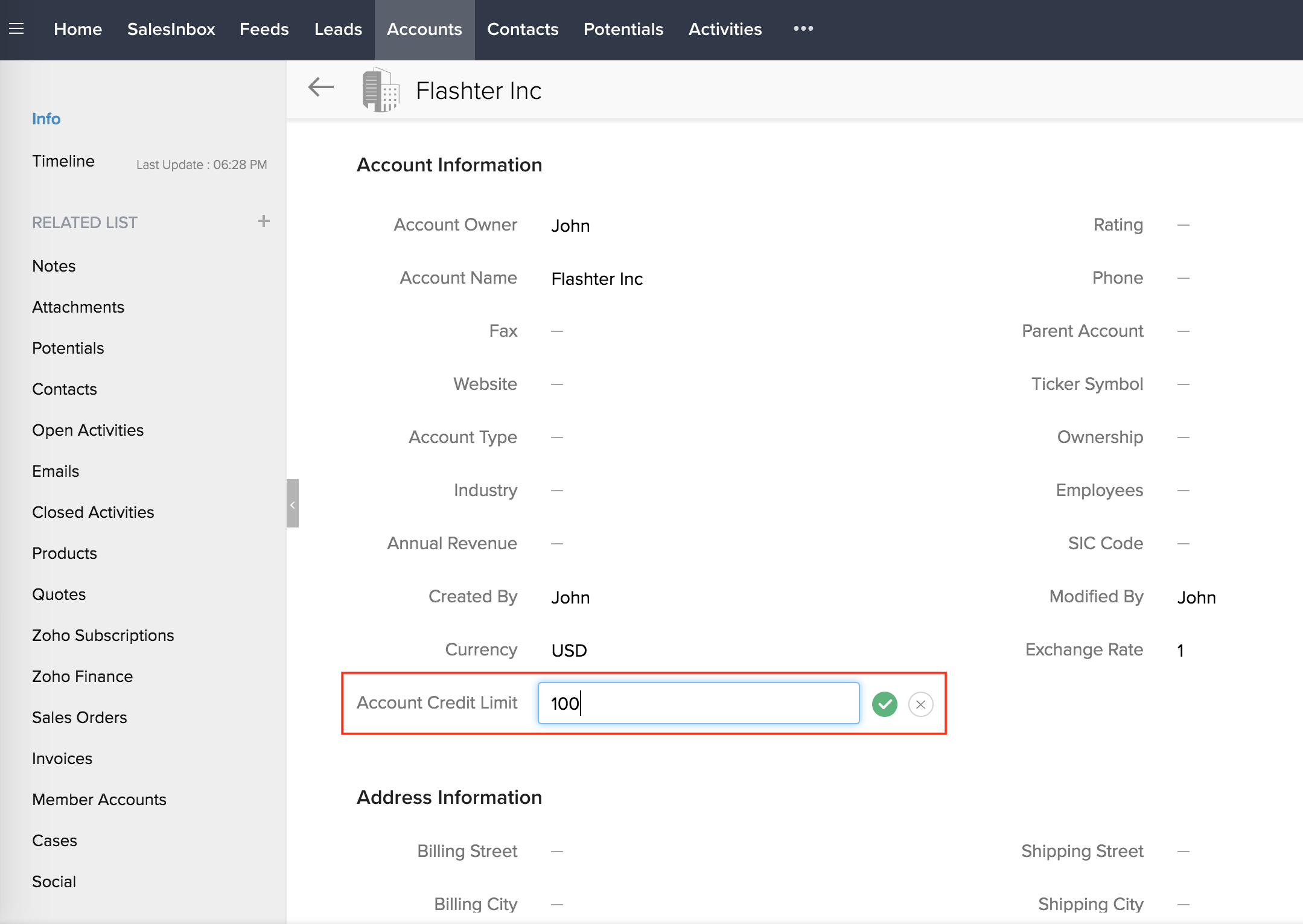
Task: Collapse the sidebar with the arrow handle
Action: [x=293, y=504]
